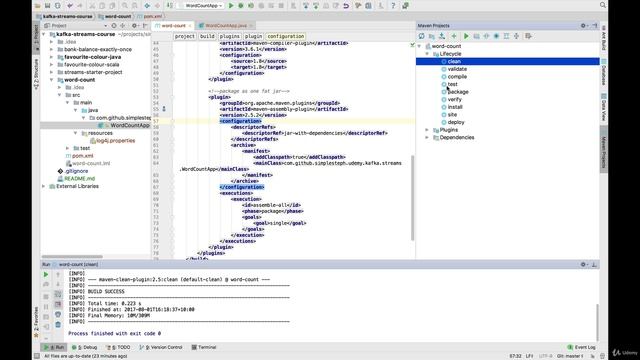Select the validate lifecycle phase
Screen dimensions: 640x360
pos(457,69)
